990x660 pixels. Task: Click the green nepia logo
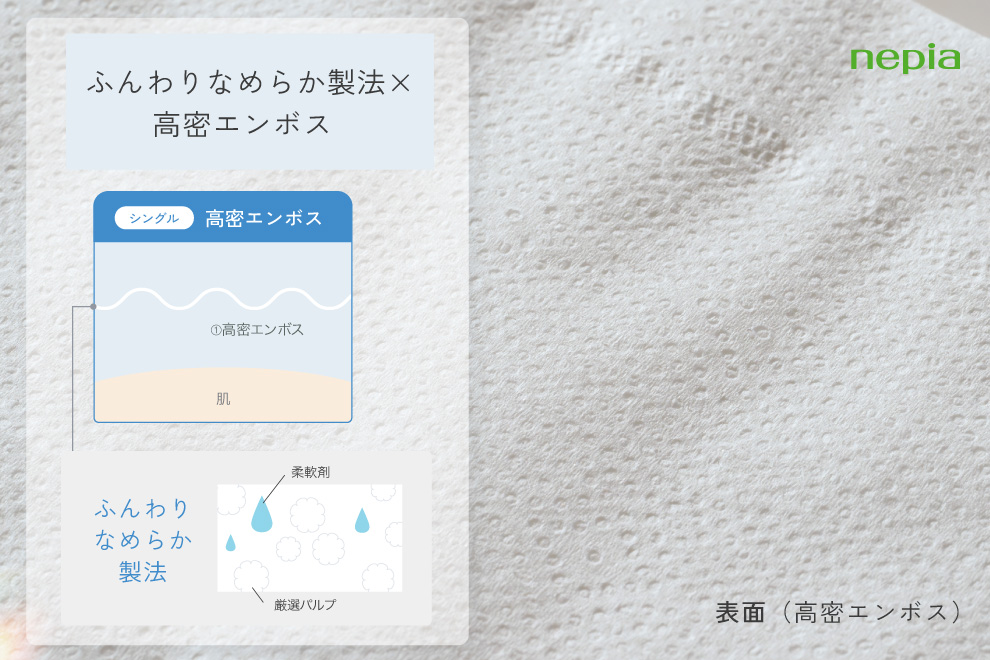(x=905, y=58)
